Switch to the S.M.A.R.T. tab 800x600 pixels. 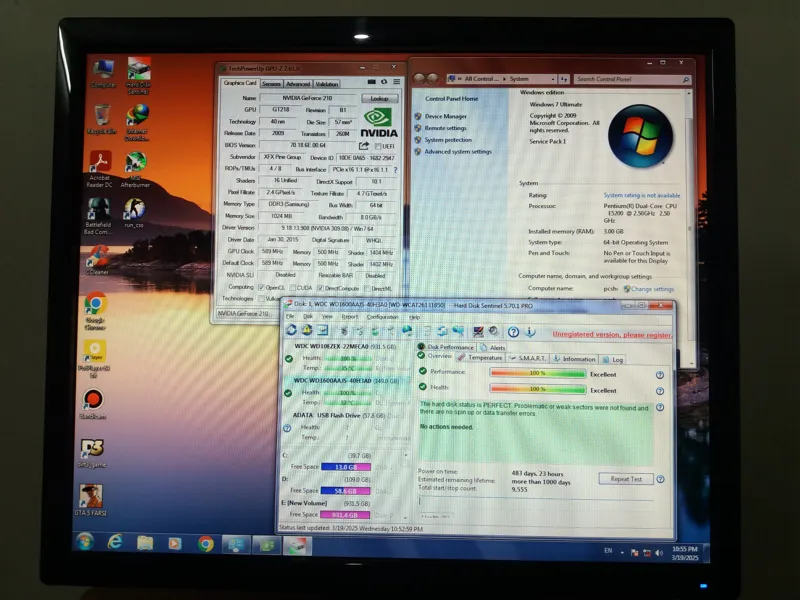[x=528, y=359]
